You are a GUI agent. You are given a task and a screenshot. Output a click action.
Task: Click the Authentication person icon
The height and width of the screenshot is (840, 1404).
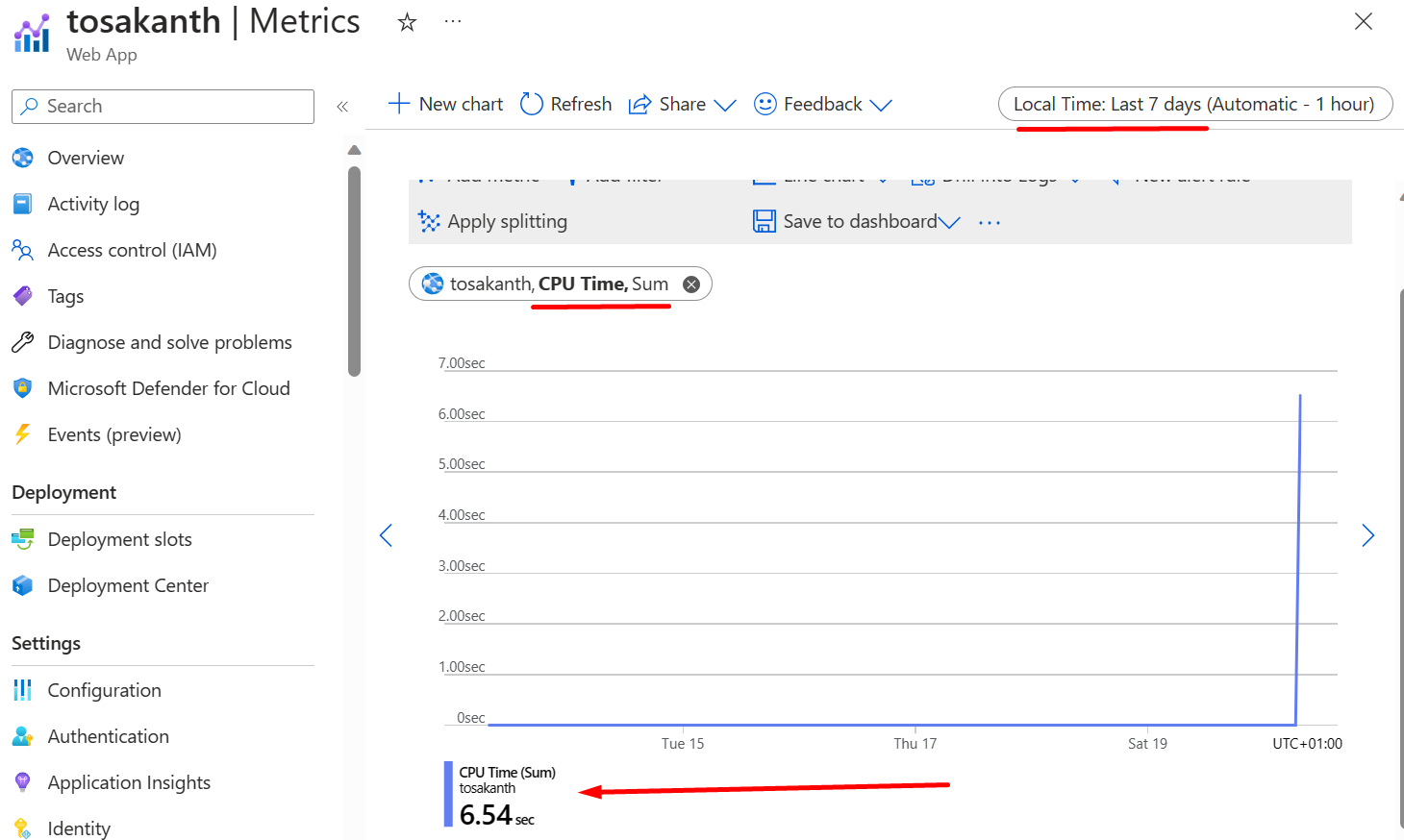[23, 736]
